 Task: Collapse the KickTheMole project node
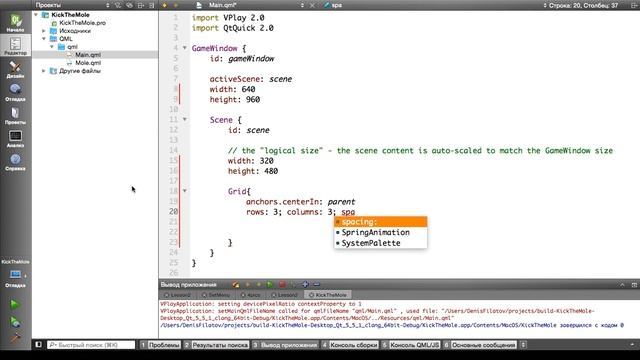36,15
